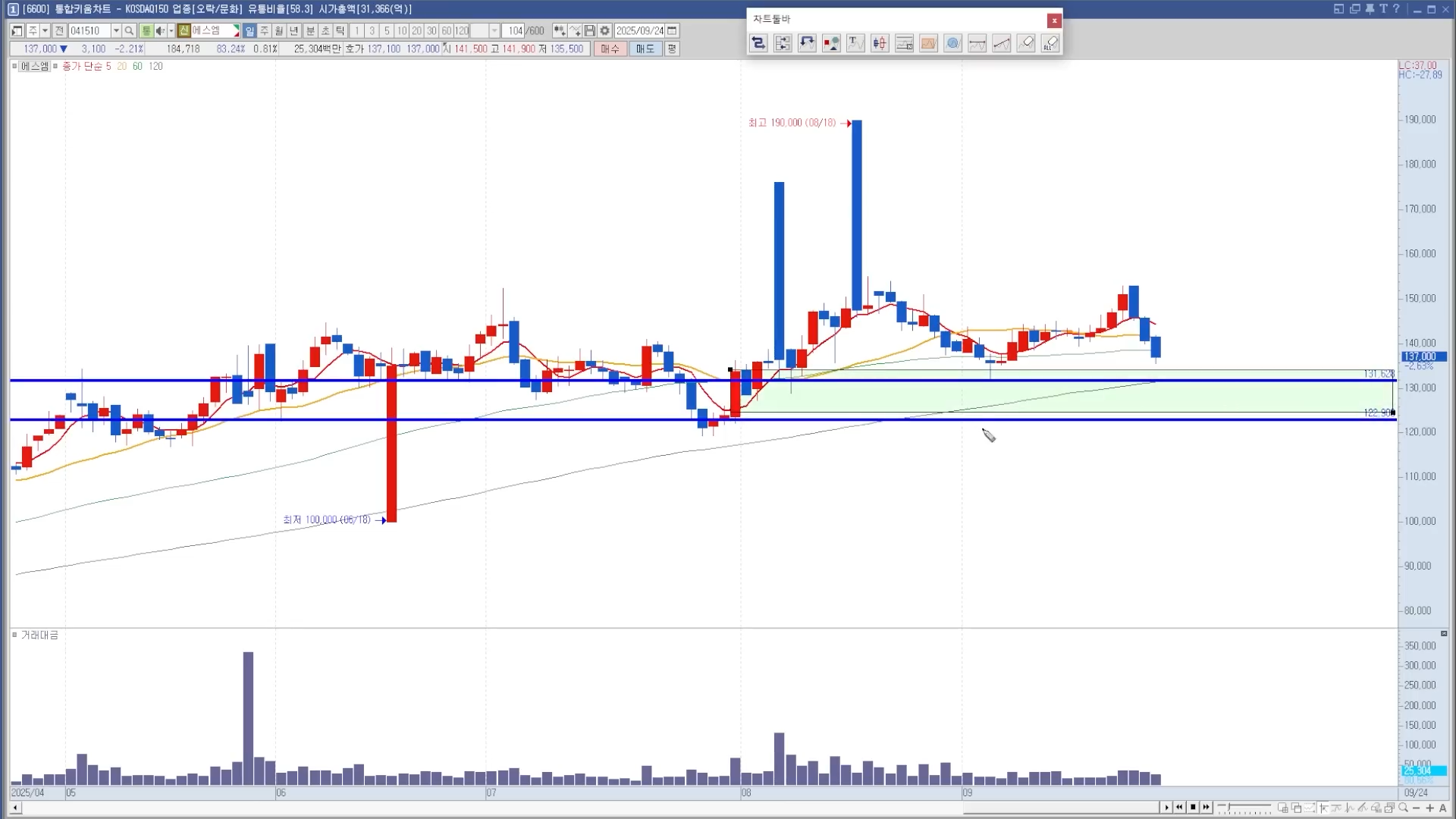Toggle daily (일) chart period

point(249,31)
